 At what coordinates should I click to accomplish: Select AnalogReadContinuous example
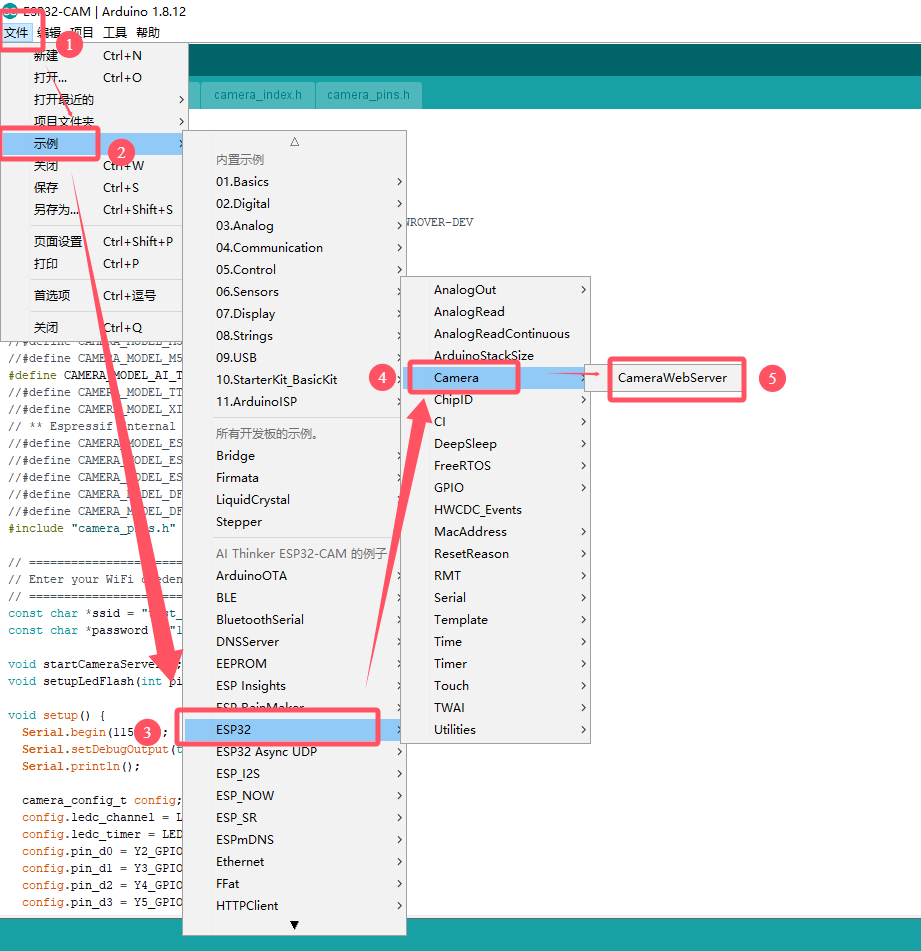(x=495, y=334)
